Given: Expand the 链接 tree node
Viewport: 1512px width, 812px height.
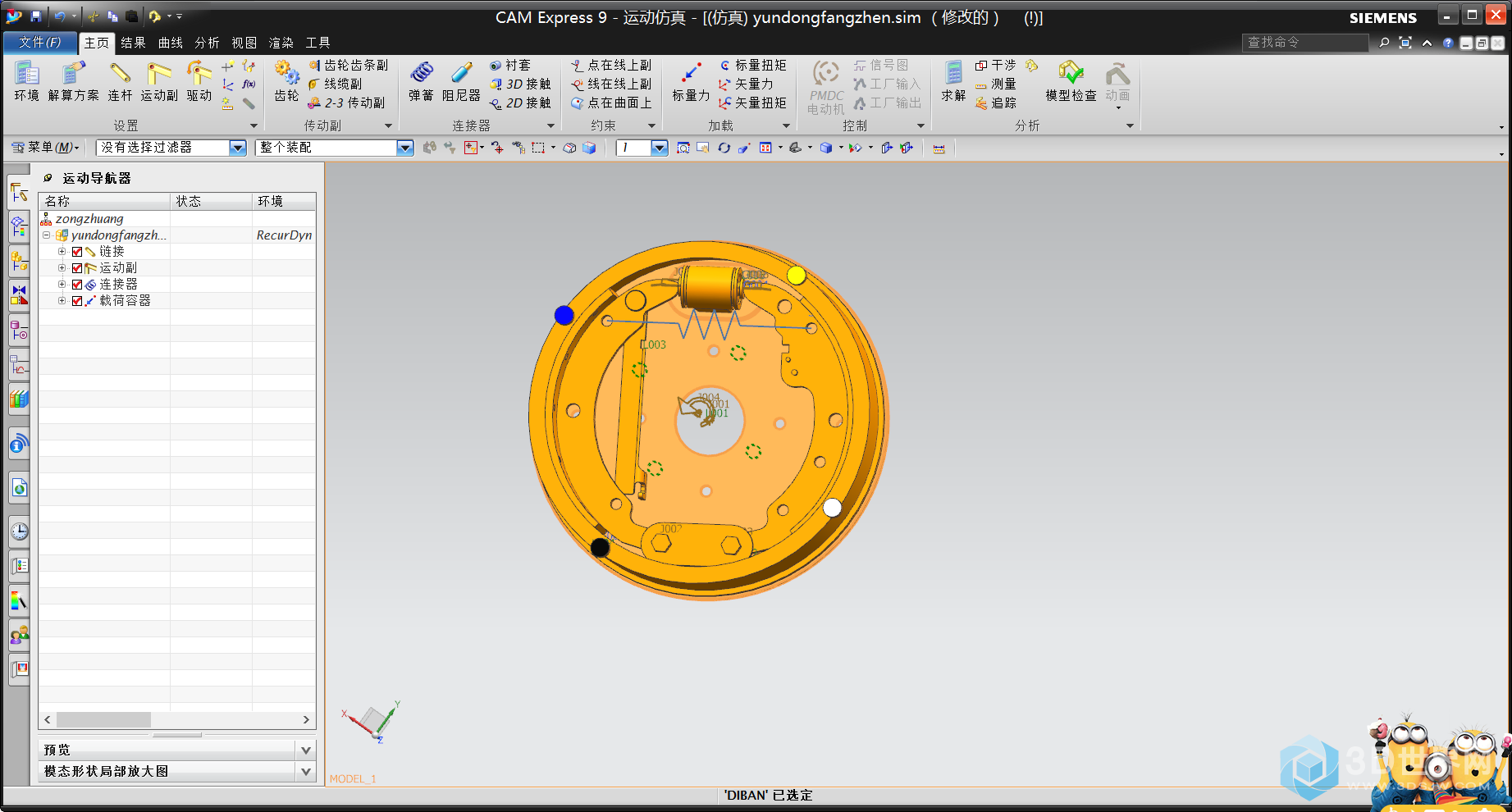Looking at the screenshot, I should coord(62,252).
